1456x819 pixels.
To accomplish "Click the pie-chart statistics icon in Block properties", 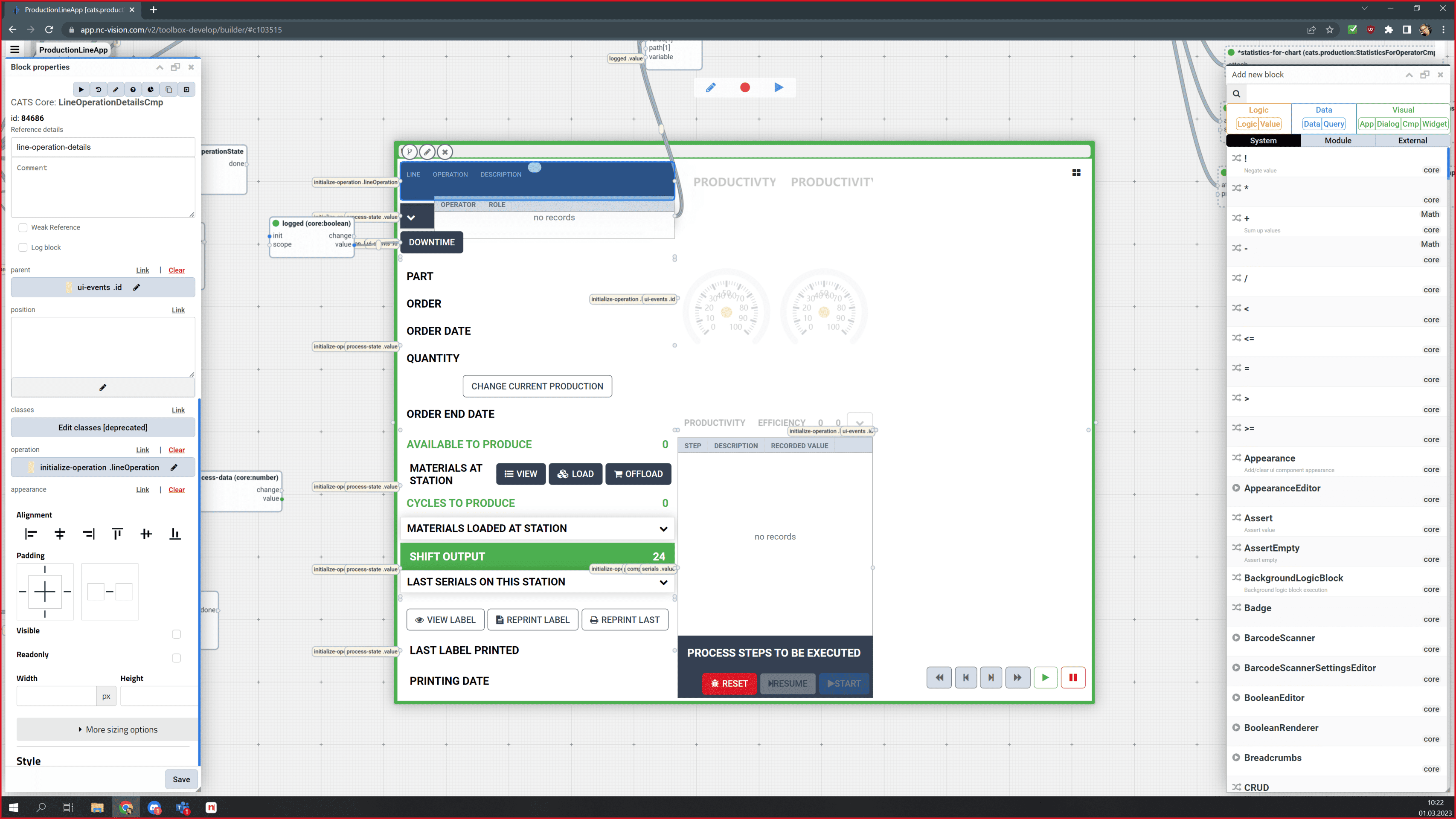I will tap(151, 89).
